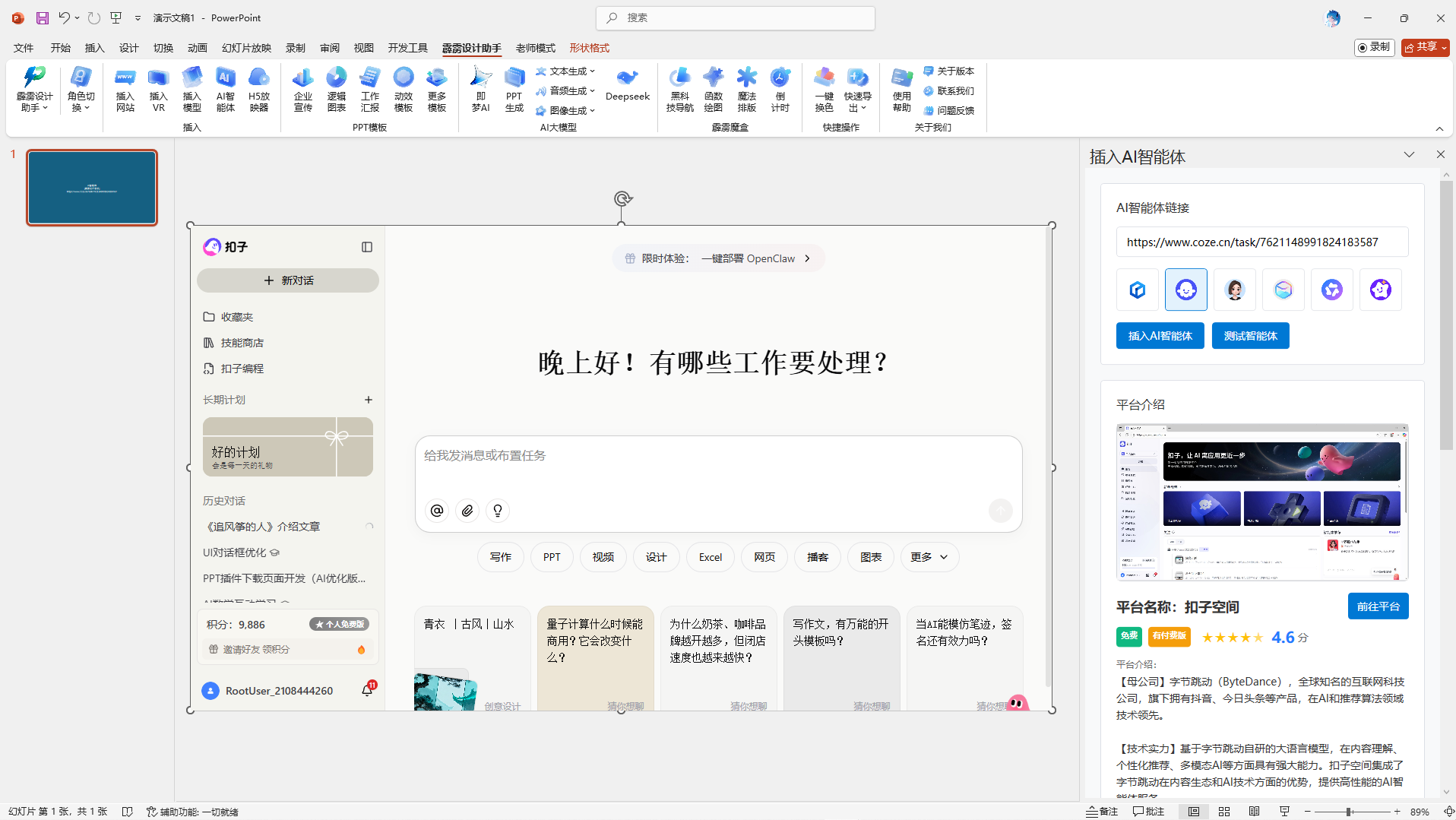This screenshot has width=1456, height=820.
Task: Click the 插入AI智能体 blue button
Action: 1160,336
